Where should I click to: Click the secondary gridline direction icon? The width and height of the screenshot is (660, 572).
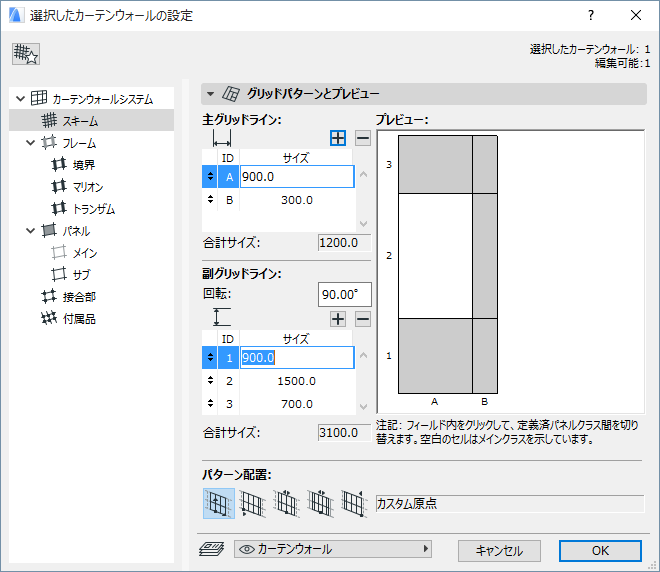click(x=222, y=317)
